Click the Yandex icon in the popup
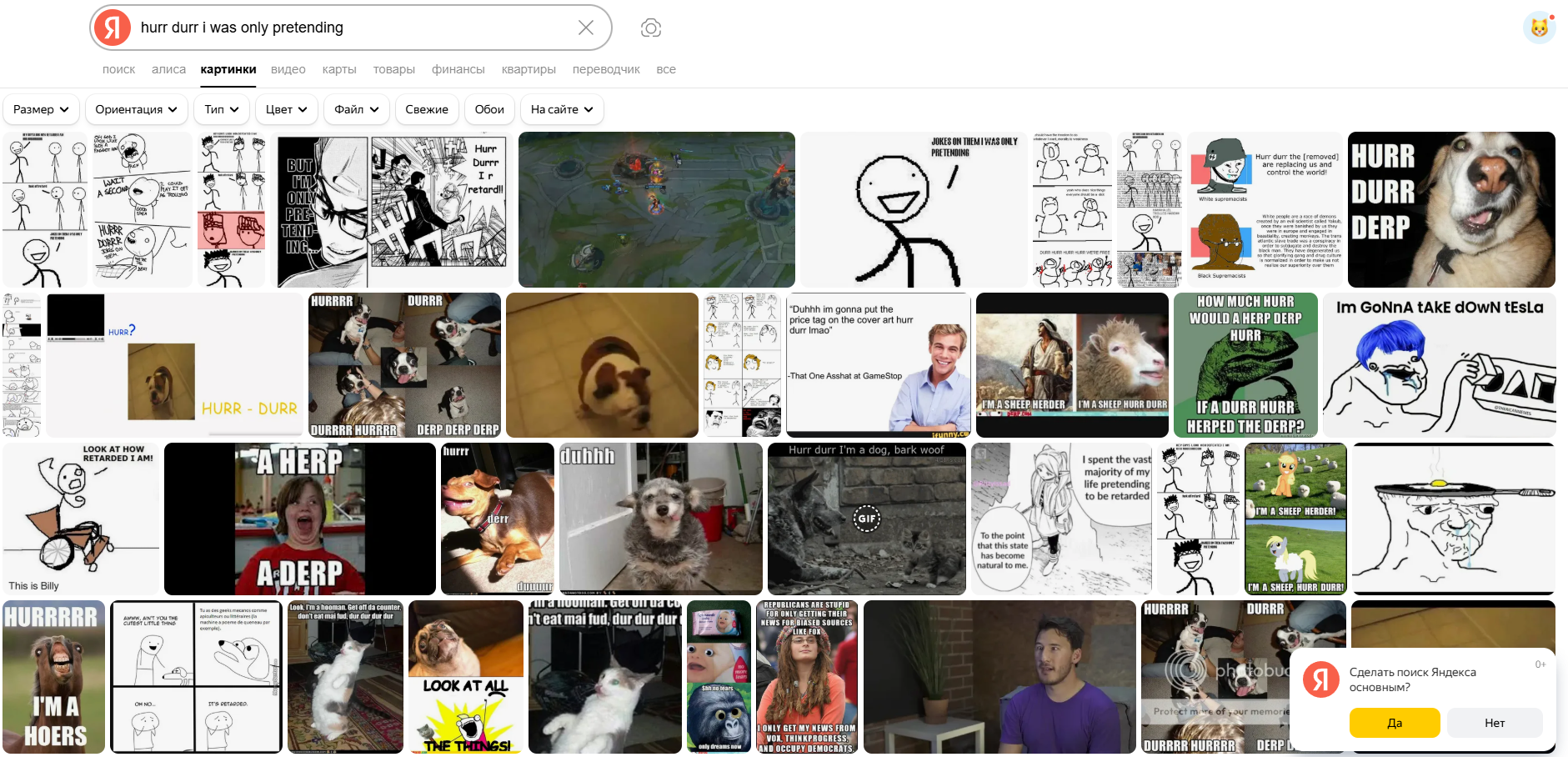This screenshot has height=757, width=1568. pos(1321,679)
